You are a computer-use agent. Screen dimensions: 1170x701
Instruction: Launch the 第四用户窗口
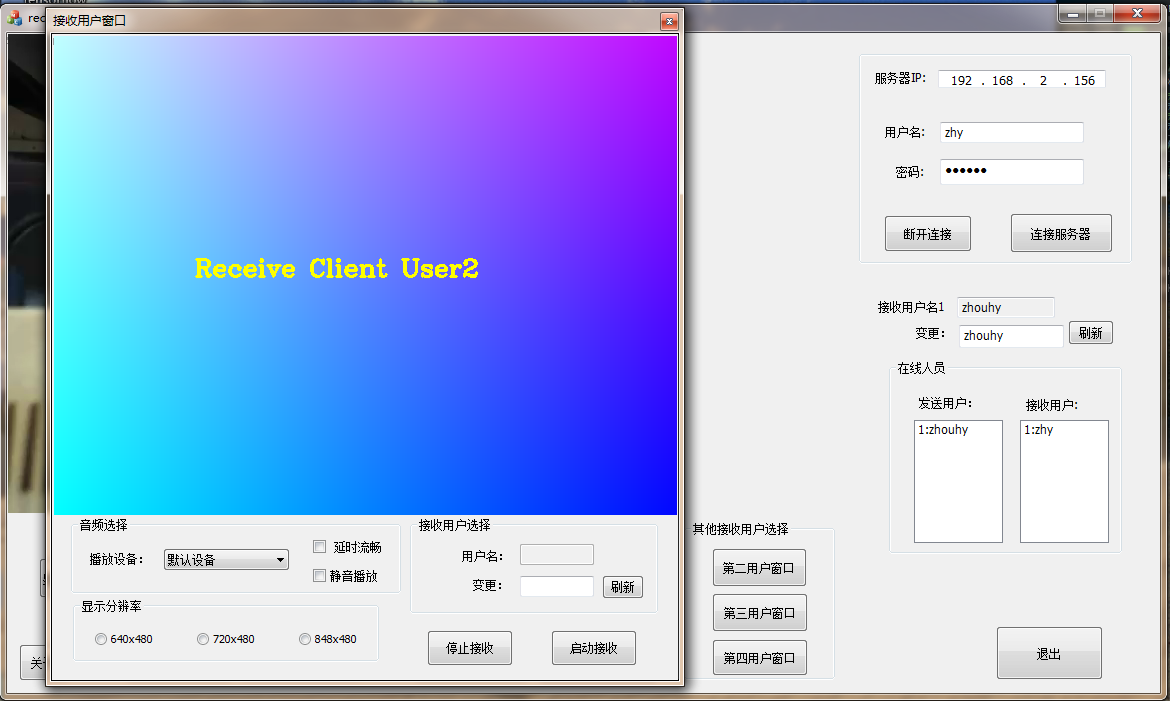coord(758,657)
